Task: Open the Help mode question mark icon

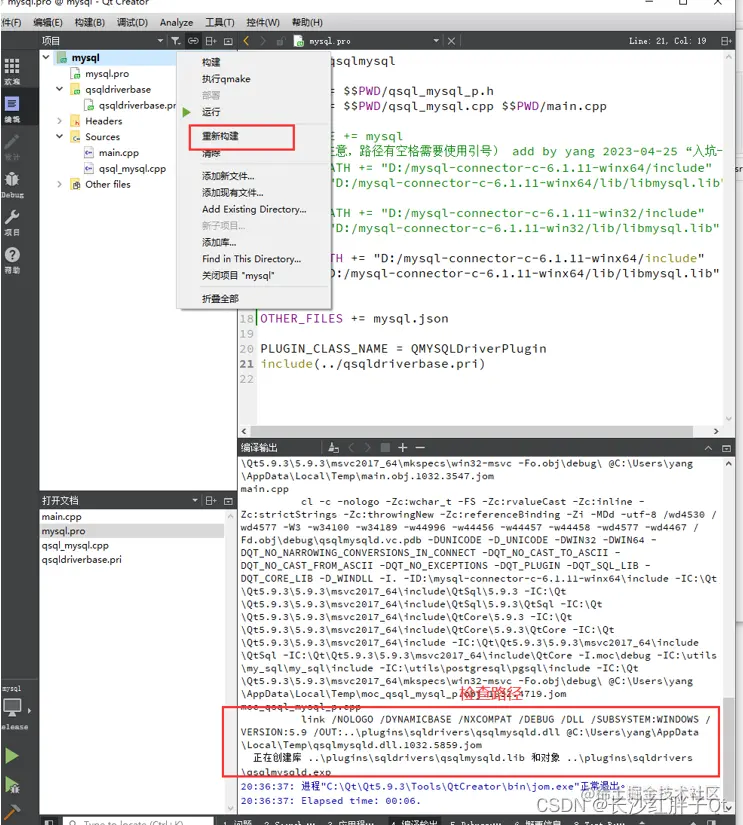Action: pyautogui.click(x=12, y=260)
